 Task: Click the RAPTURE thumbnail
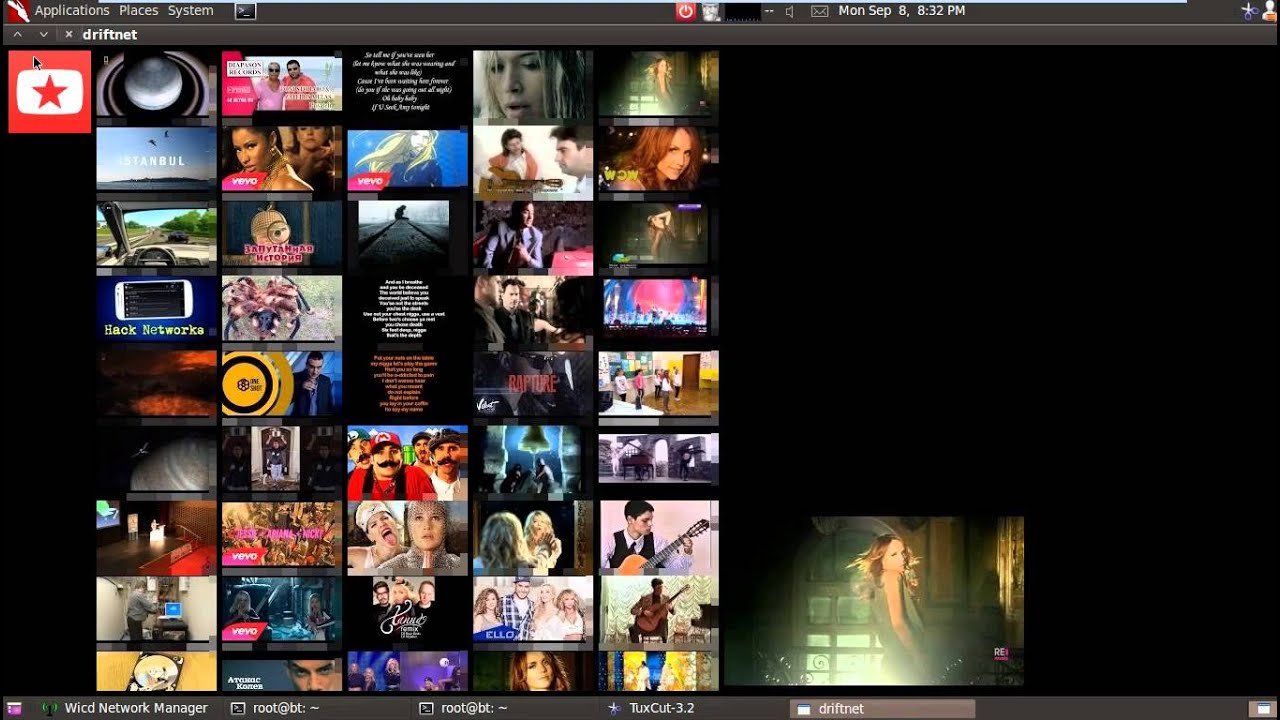click(533, 383)
